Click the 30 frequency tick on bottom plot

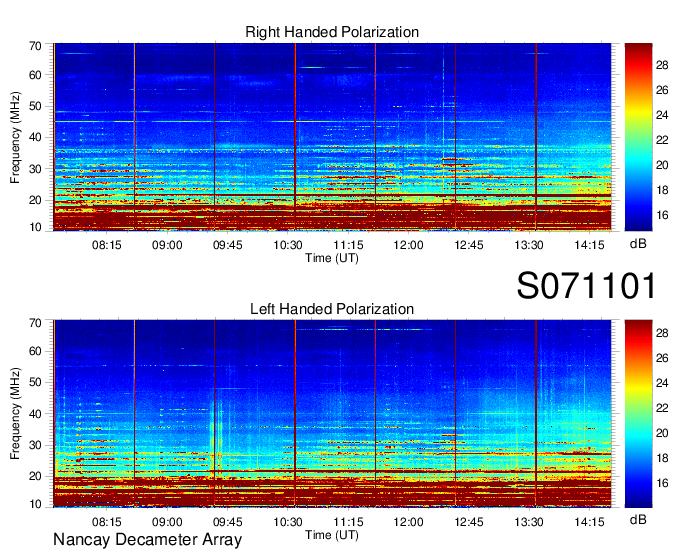click(x=35, y=445)
